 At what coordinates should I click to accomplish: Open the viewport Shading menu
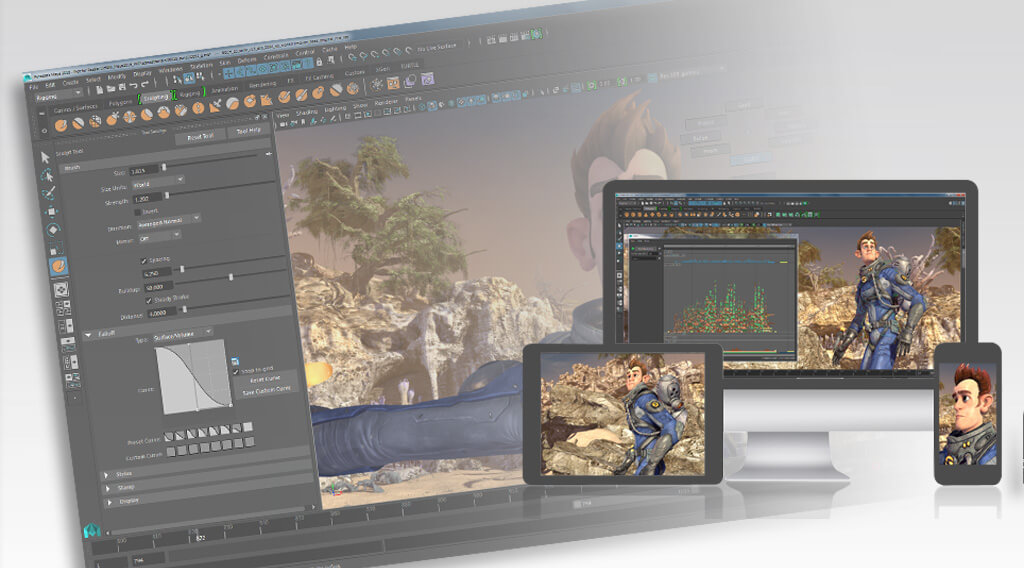point(306,112)
